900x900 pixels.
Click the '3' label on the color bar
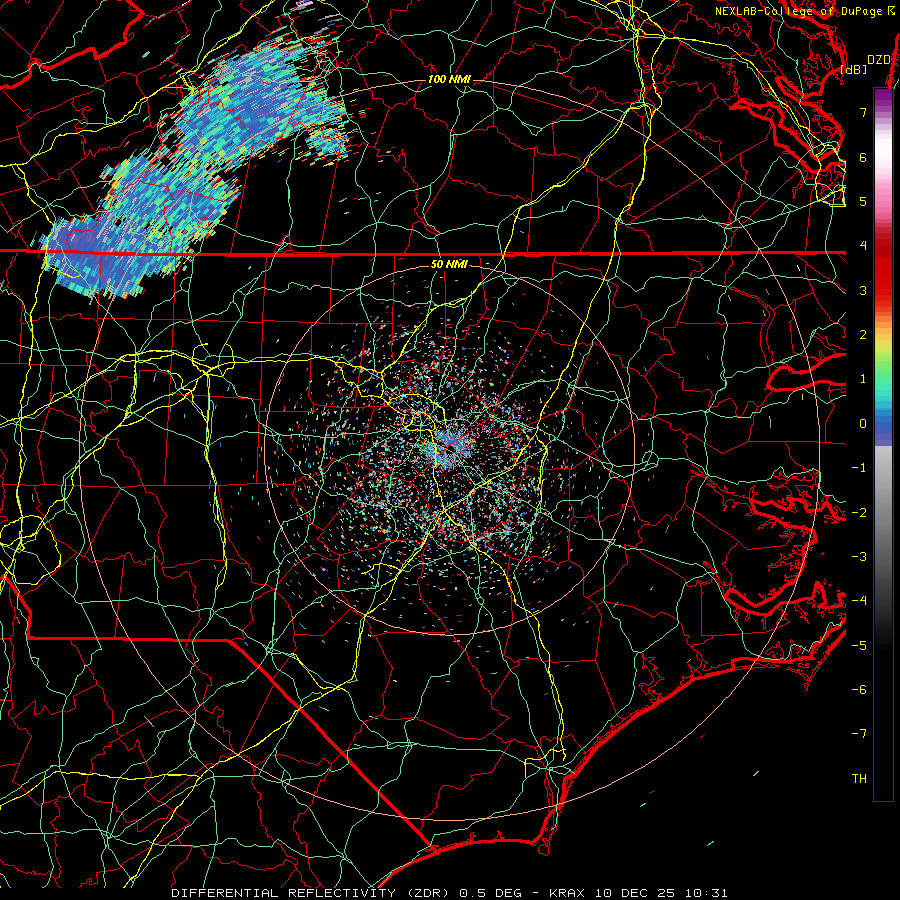[x=863, y=290]
